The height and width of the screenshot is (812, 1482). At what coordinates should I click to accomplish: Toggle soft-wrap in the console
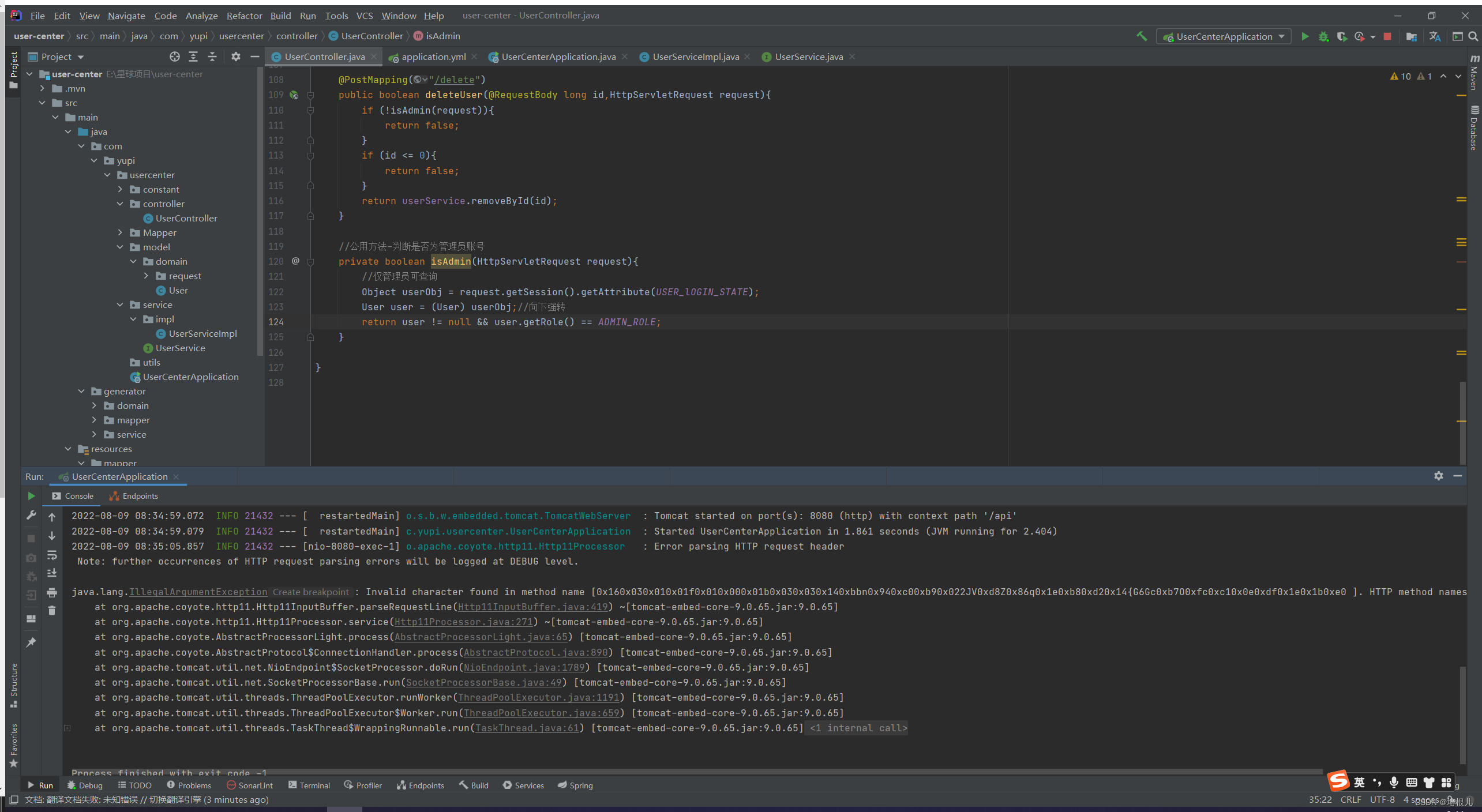tap(52, 555)
